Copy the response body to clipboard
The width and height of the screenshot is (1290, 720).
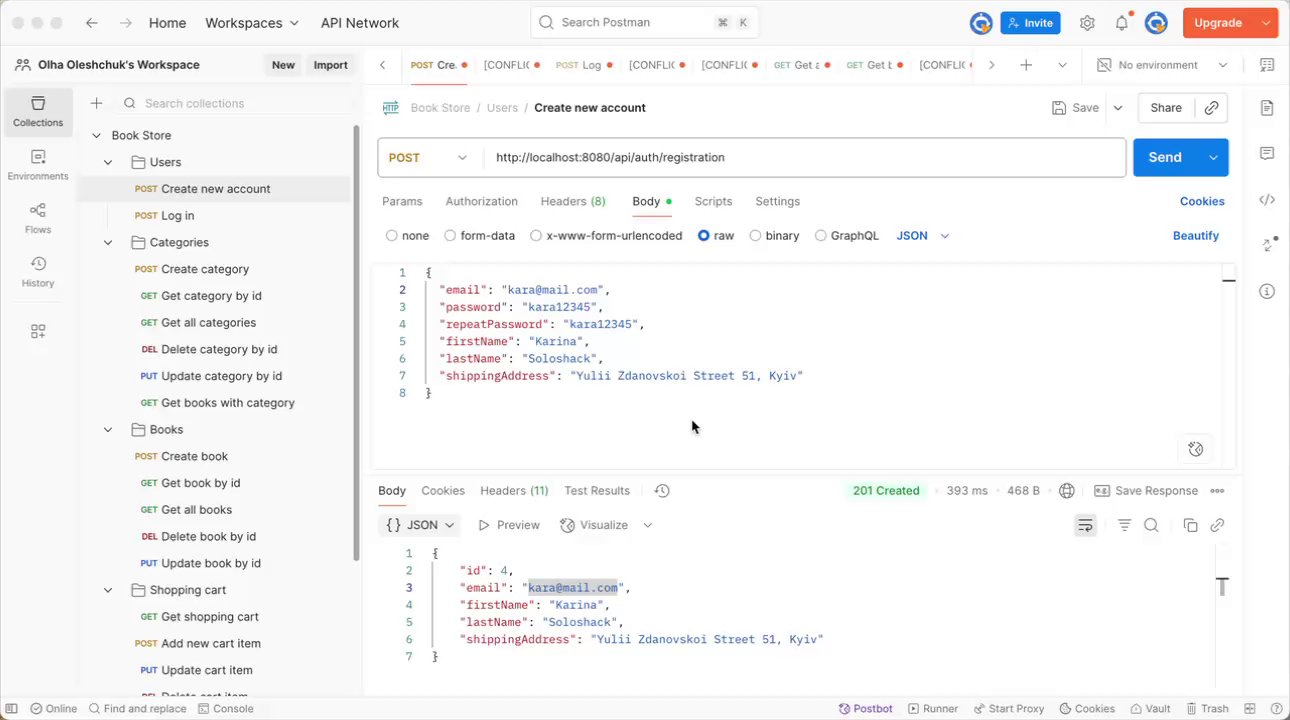coord(1190,525)
